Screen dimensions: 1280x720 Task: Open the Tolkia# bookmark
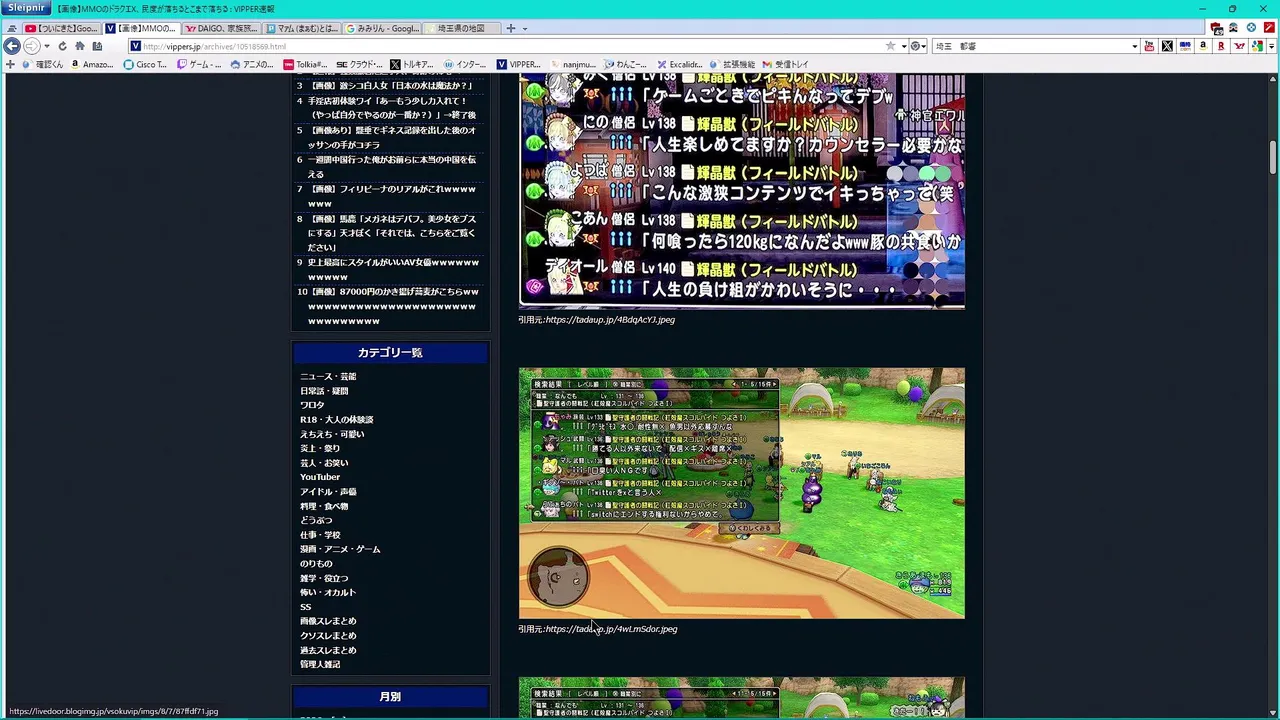[x=305, y=64]
